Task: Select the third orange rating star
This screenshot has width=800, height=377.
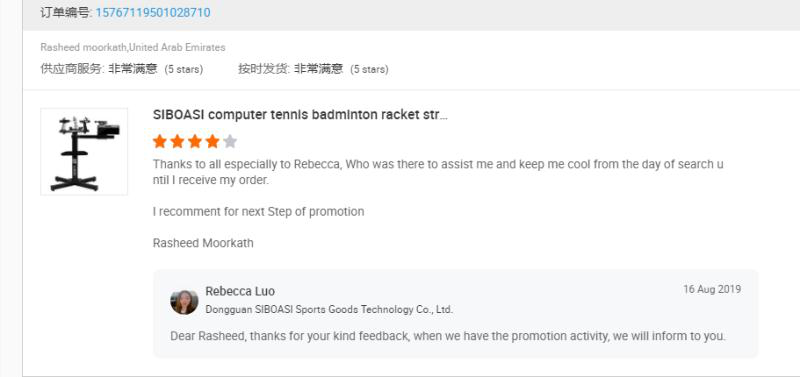Action: [x=195, y=141]
